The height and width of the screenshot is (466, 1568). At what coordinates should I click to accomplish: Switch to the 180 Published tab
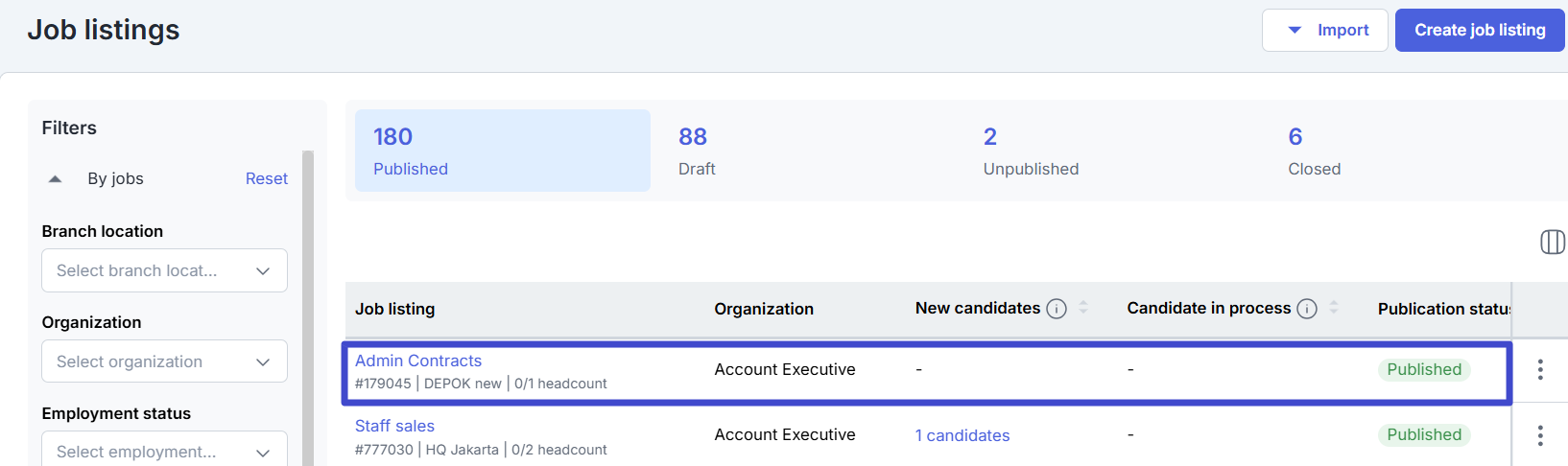502,151
